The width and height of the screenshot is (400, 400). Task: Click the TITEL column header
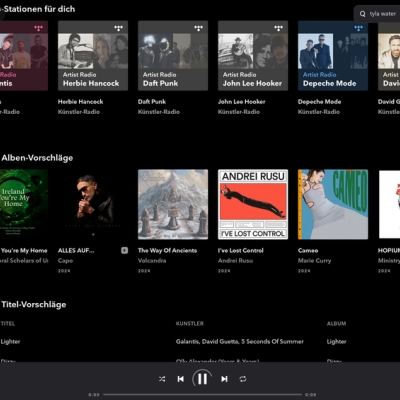8,323
